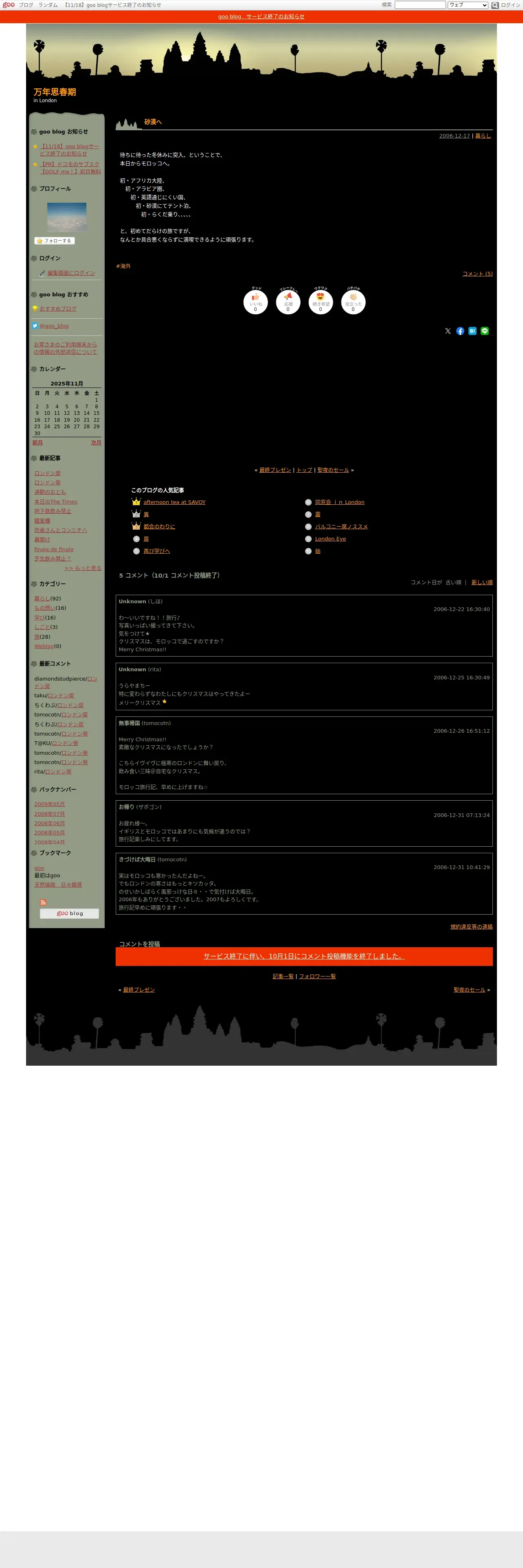Open popular article 都会のわりに
Viewport: 523px width, 1568px height.
[x=160, y=526]
